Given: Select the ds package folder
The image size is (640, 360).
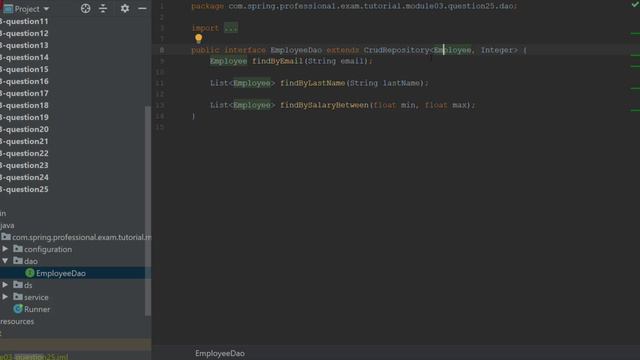Looking at the screenshot, I should pyautogui.click(x=22, y=285).
